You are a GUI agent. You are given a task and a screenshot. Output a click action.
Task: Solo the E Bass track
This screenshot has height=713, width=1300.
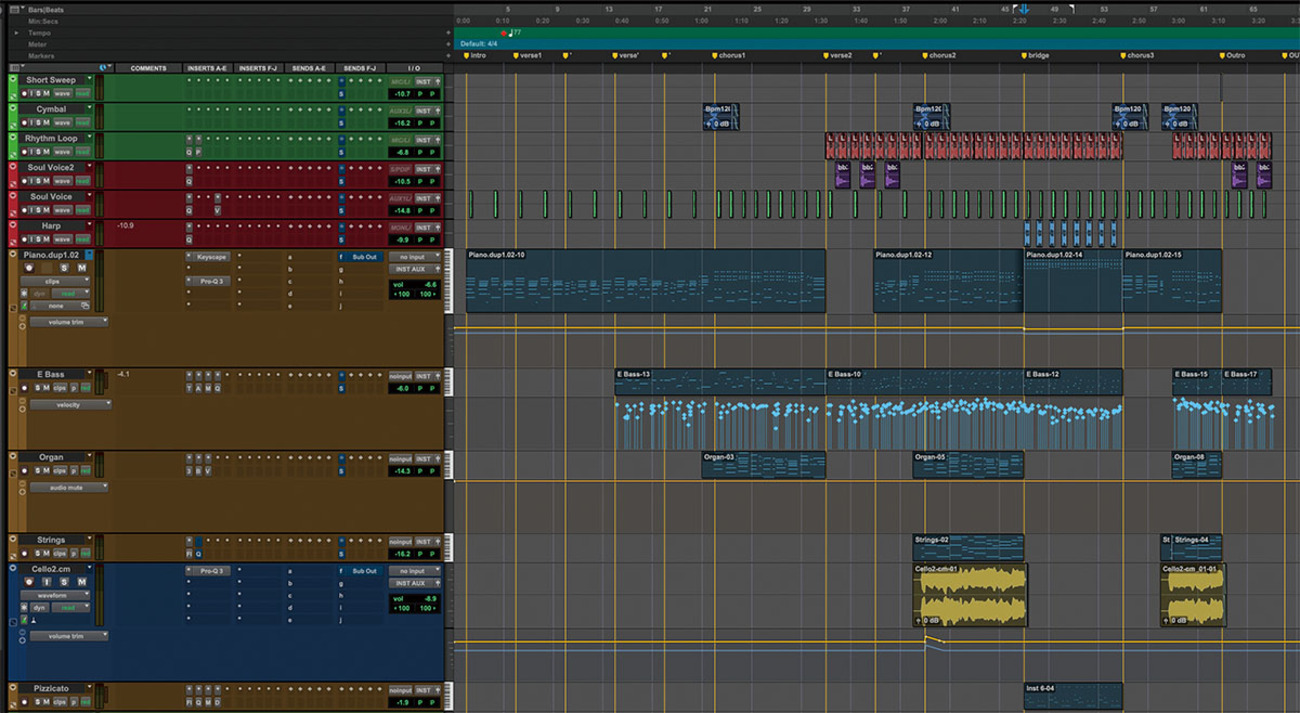click(x=37, y=387)
